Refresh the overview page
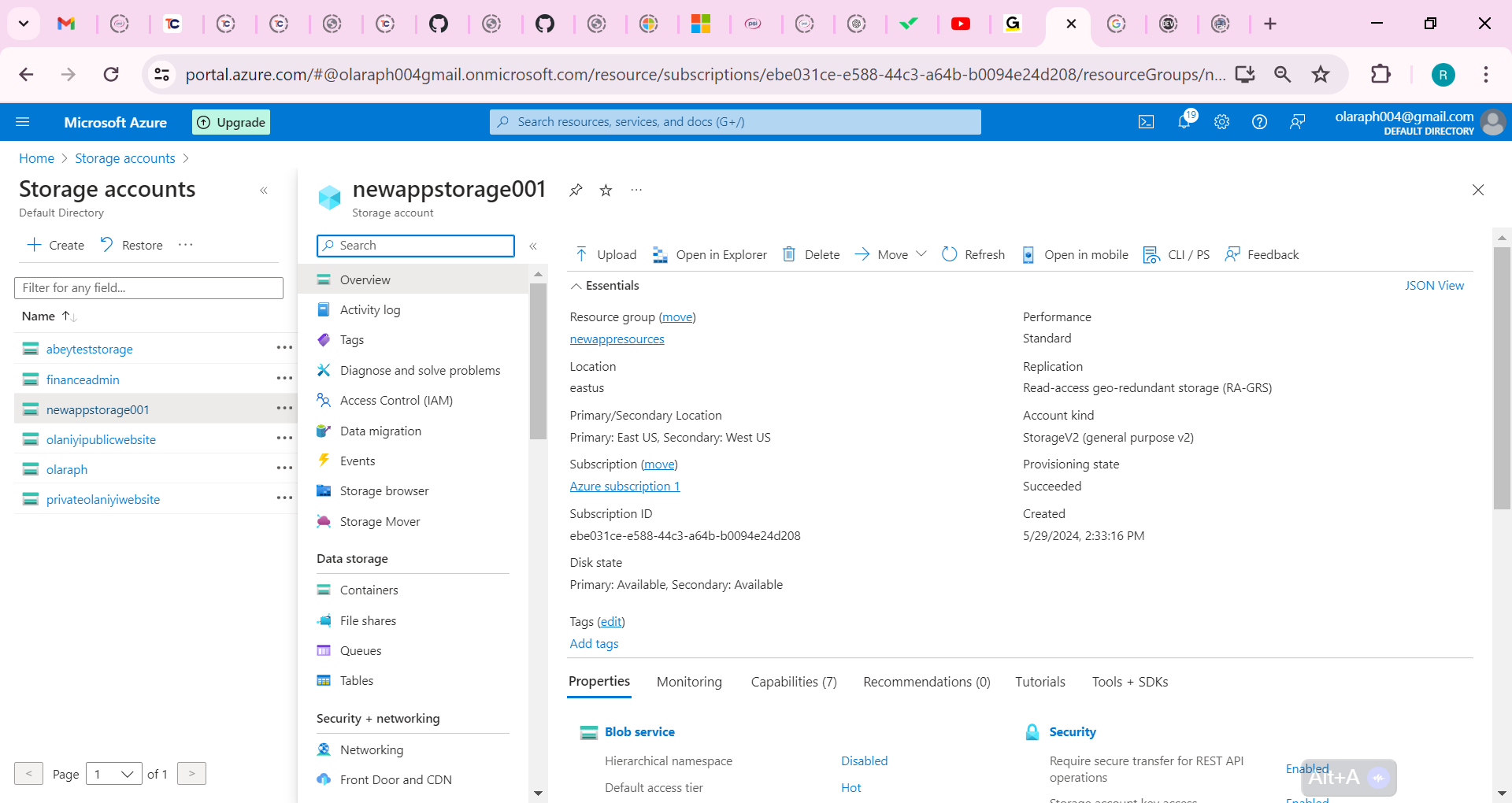 pyautogui.click(x=973, y=254)
